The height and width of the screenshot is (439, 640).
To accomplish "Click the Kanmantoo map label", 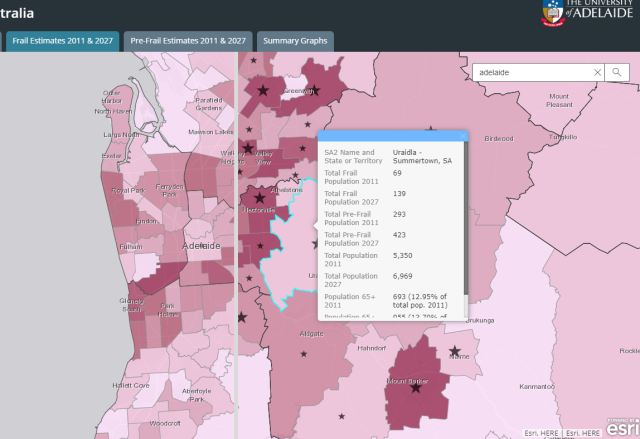I will pos(537,386).
